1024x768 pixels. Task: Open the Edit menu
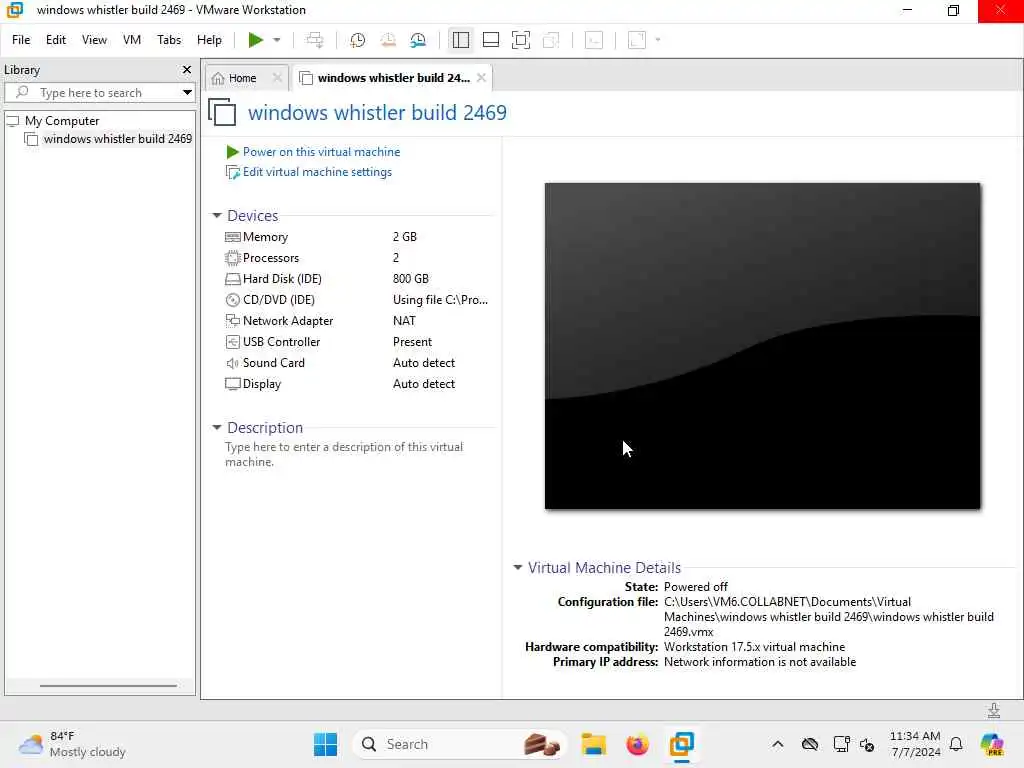pyautogui.click(x=56, y=40)
